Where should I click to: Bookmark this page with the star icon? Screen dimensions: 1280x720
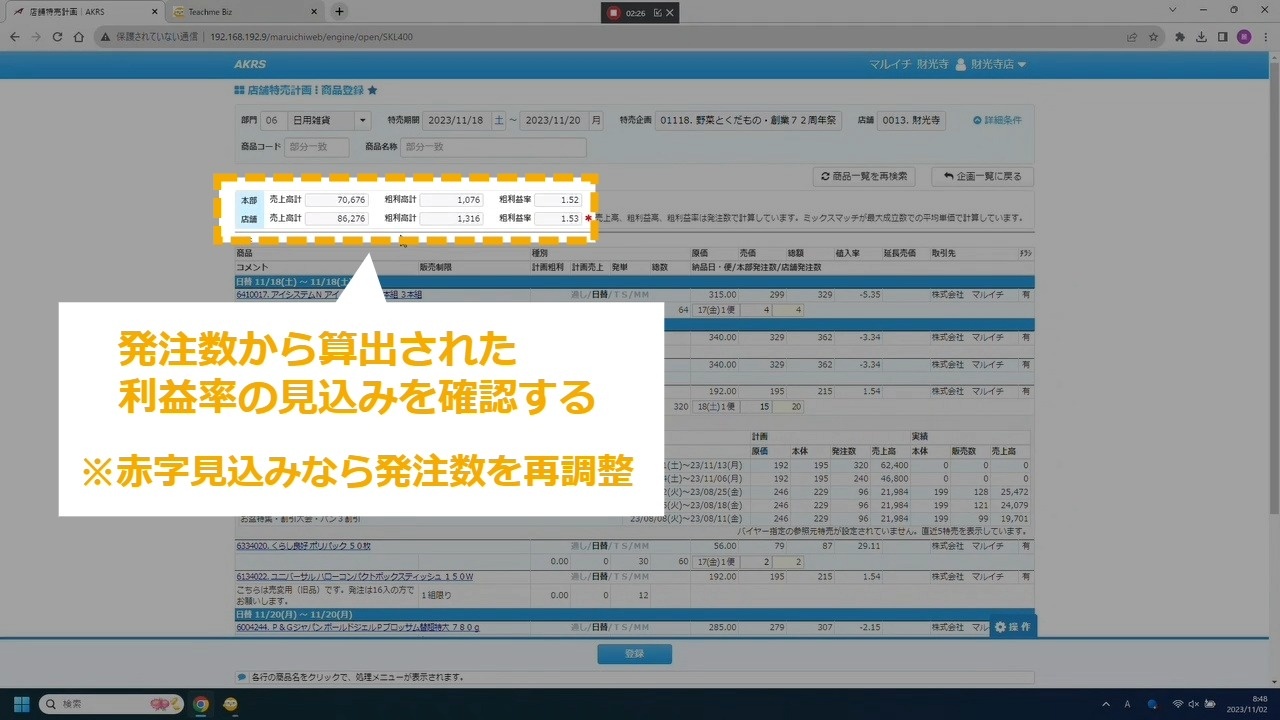(x=1153, y=37)
